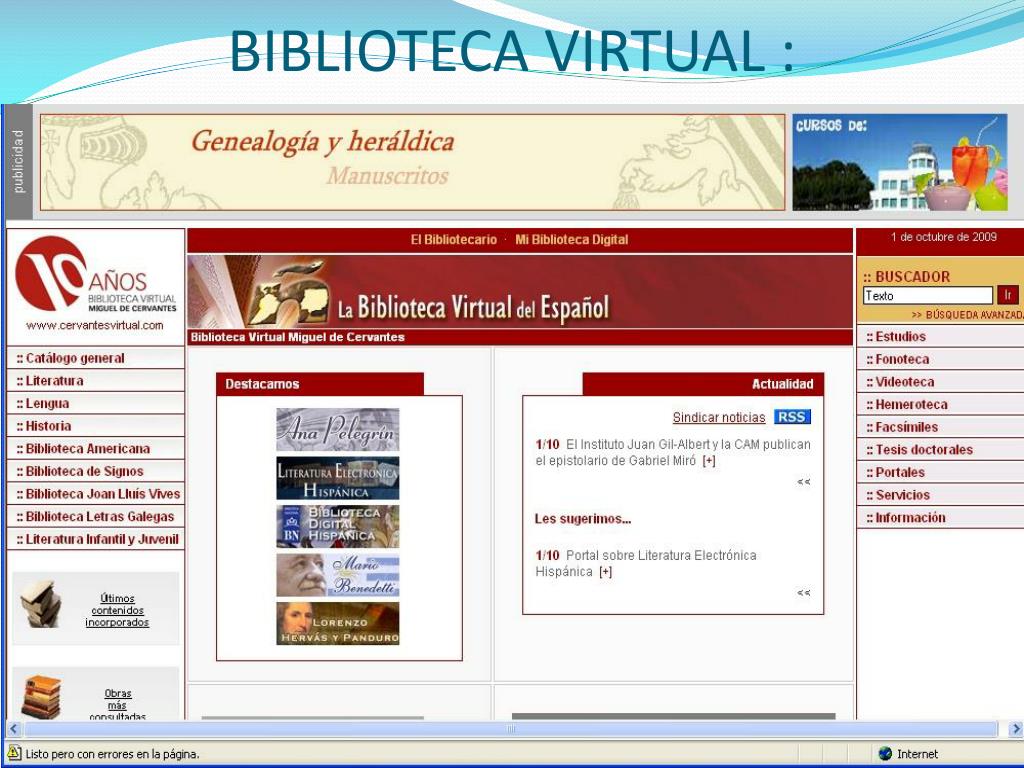Click the www.cervantesvirtual.com link
Screen dimensions: 1024x768
95,325
